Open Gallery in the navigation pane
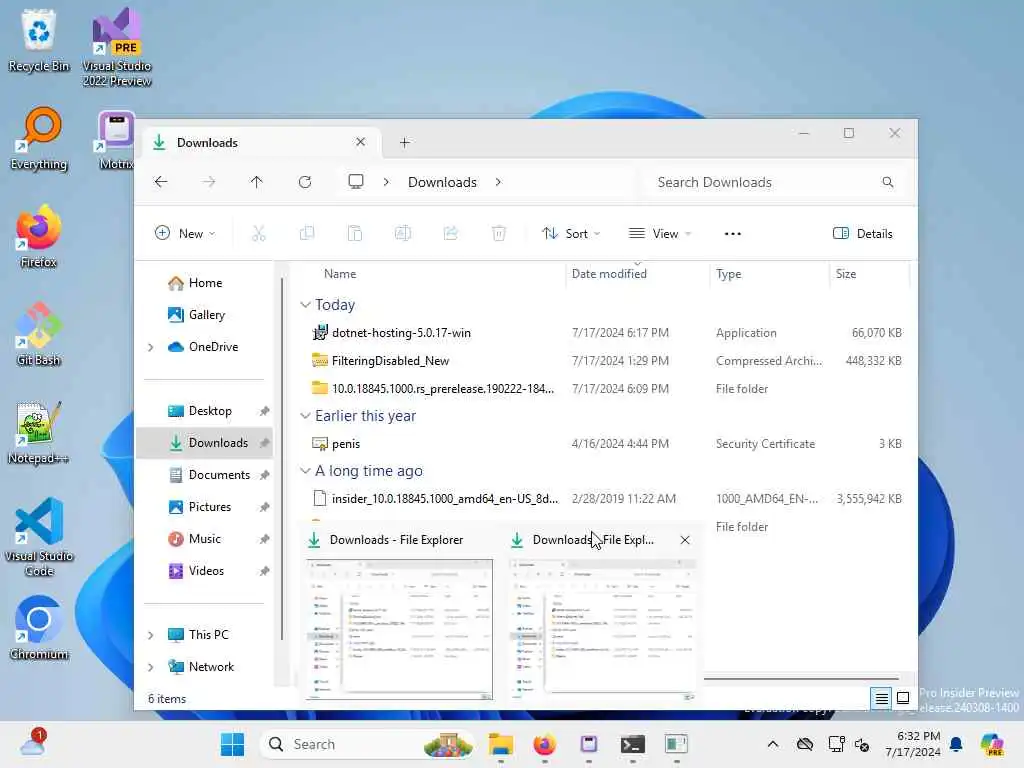The width and height of the screenshot is (1024, 768). 196,315
